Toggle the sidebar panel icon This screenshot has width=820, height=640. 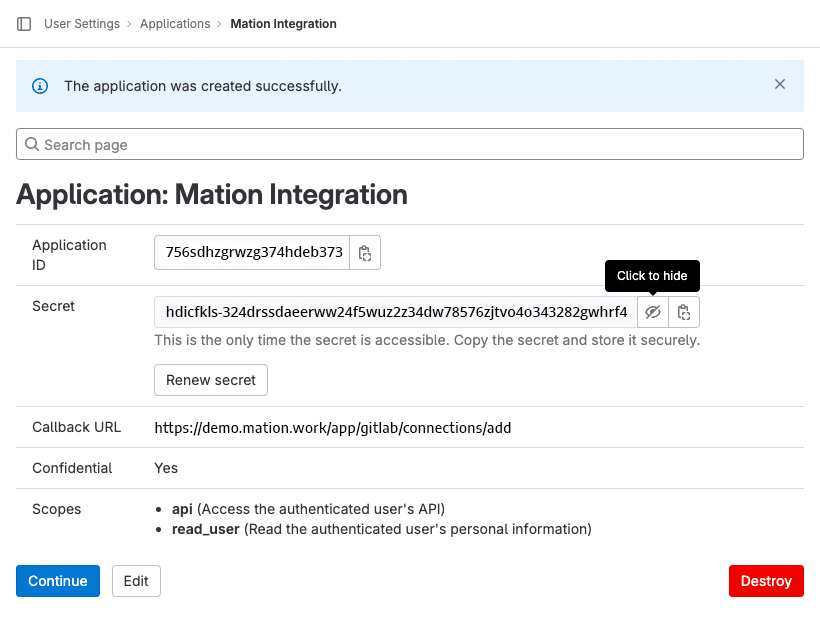[x=24, y=24]
